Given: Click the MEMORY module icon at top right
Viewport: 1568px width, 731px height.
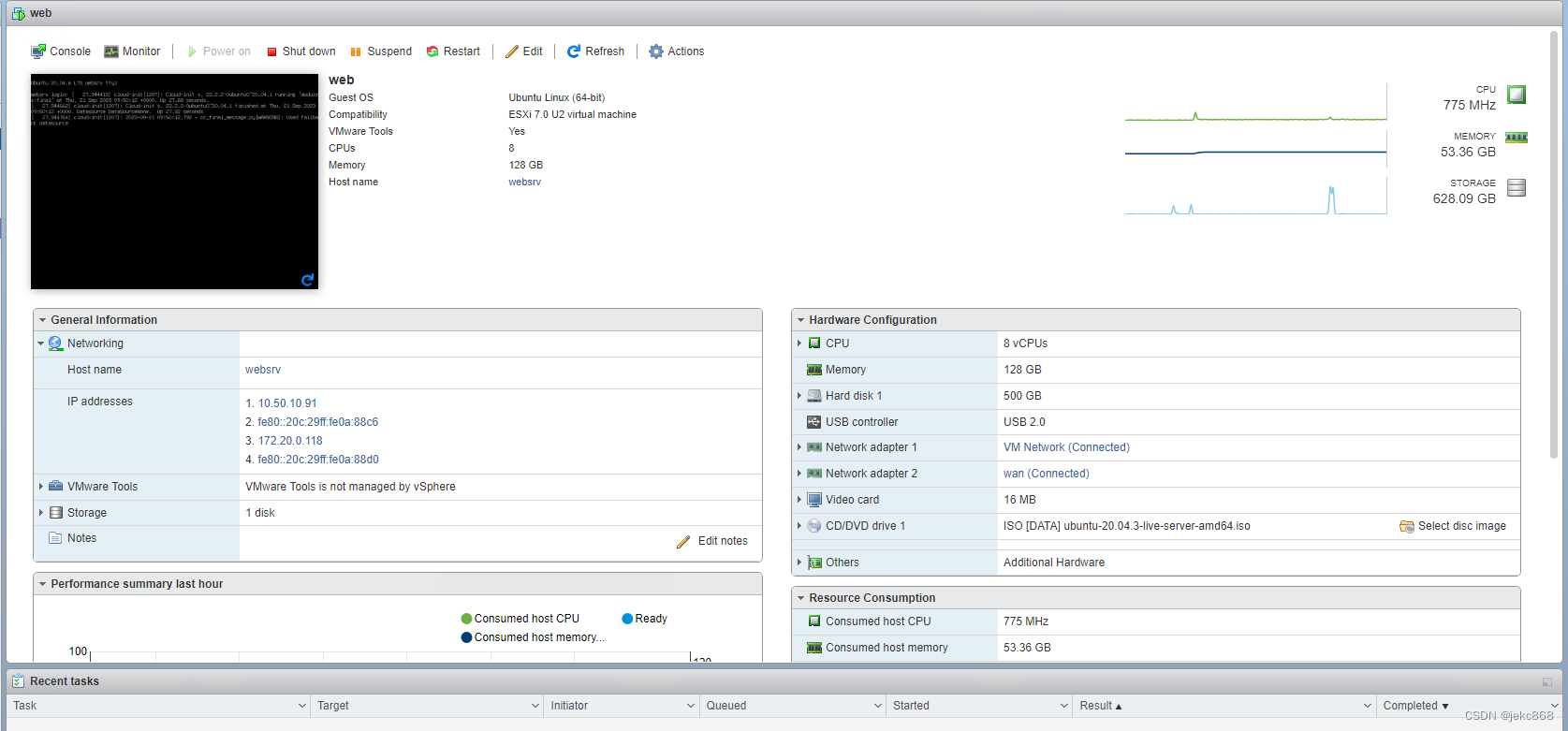Looking at the screenshot, I should tap(1517, 138).
